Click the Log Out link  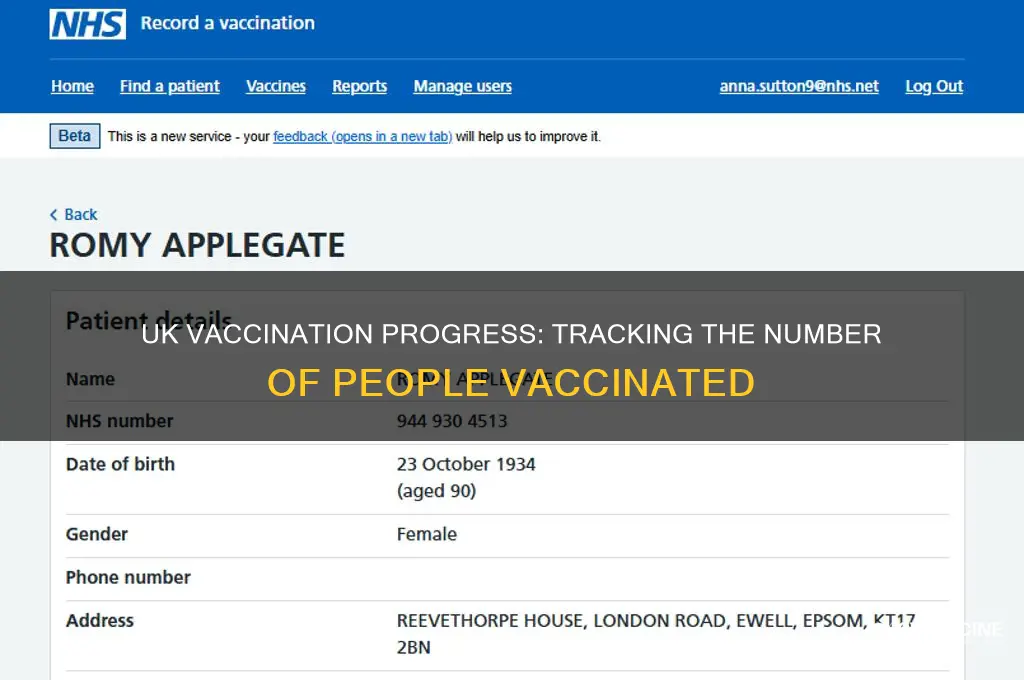pyautogui.click(x=934, y=86)
